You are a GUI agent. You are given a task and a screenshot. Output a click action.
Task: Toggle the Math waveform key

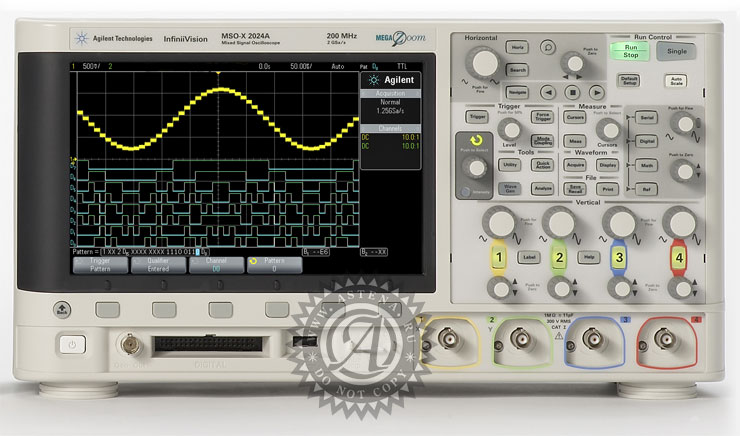tap(647, 165)
